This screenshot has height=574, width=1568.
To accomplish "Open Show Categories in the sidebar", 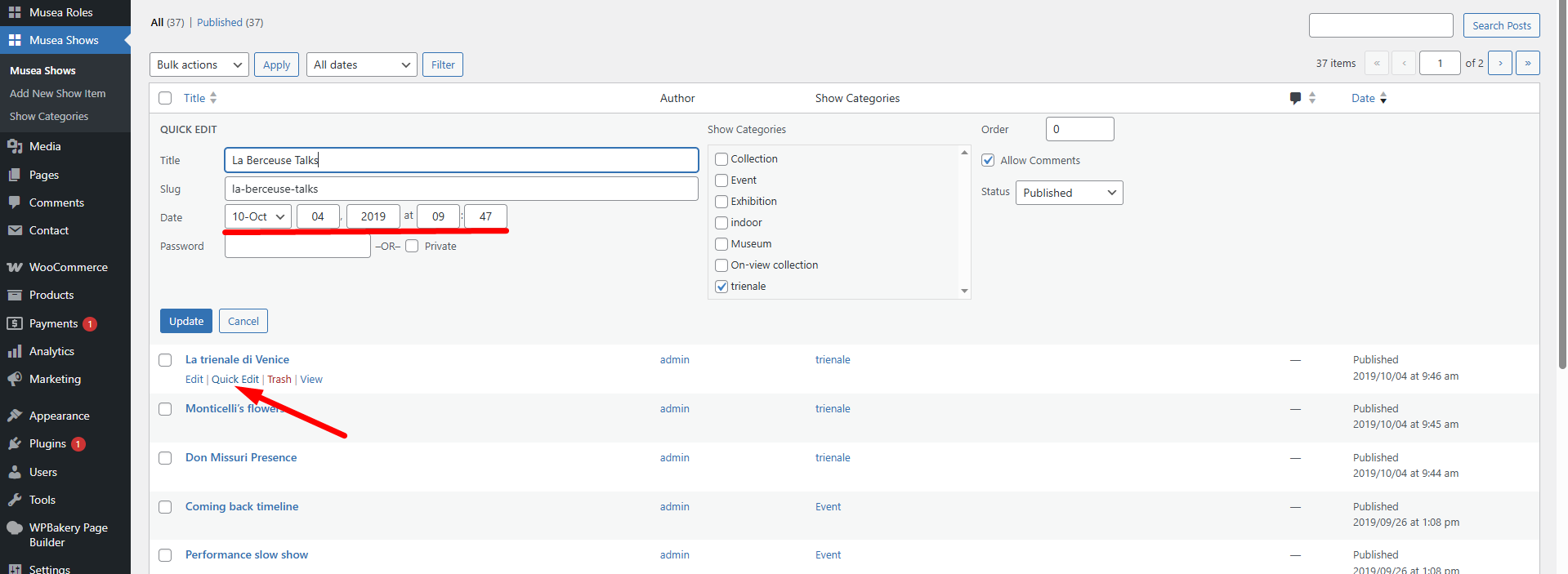I will click(49, 117).
